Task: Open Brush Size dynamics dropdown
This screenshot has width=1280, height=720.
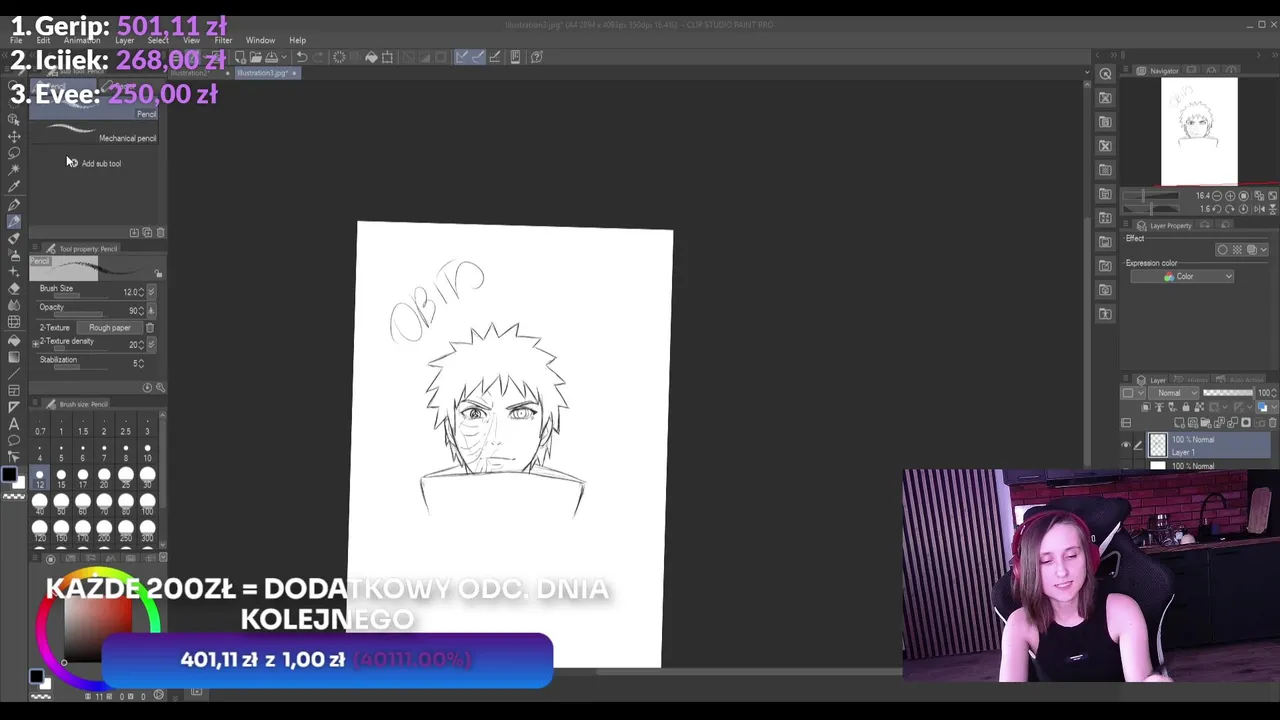Action: [151, 292]
